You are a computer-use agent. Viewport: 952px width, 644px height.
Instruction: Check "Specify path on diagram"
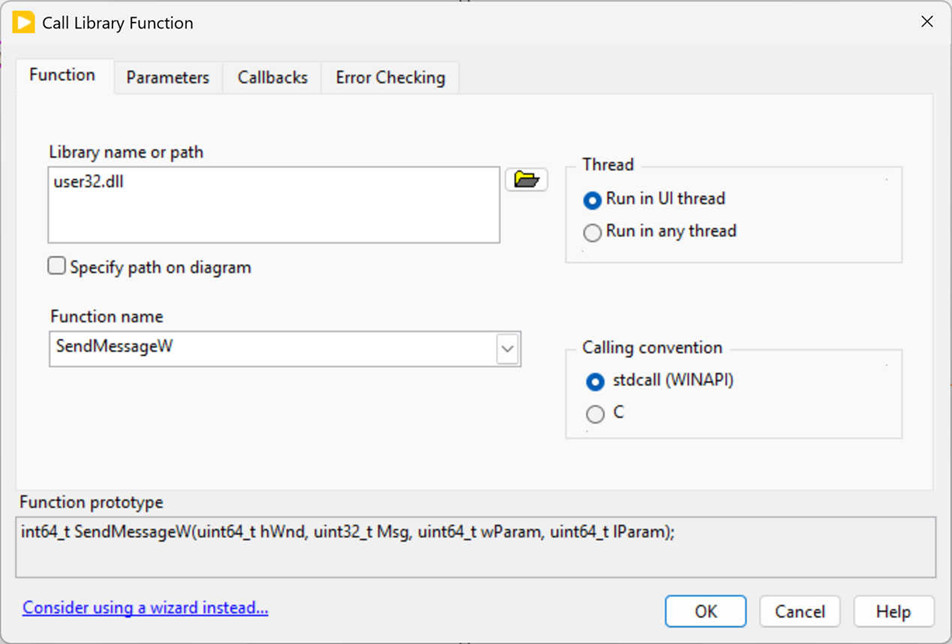56,266
